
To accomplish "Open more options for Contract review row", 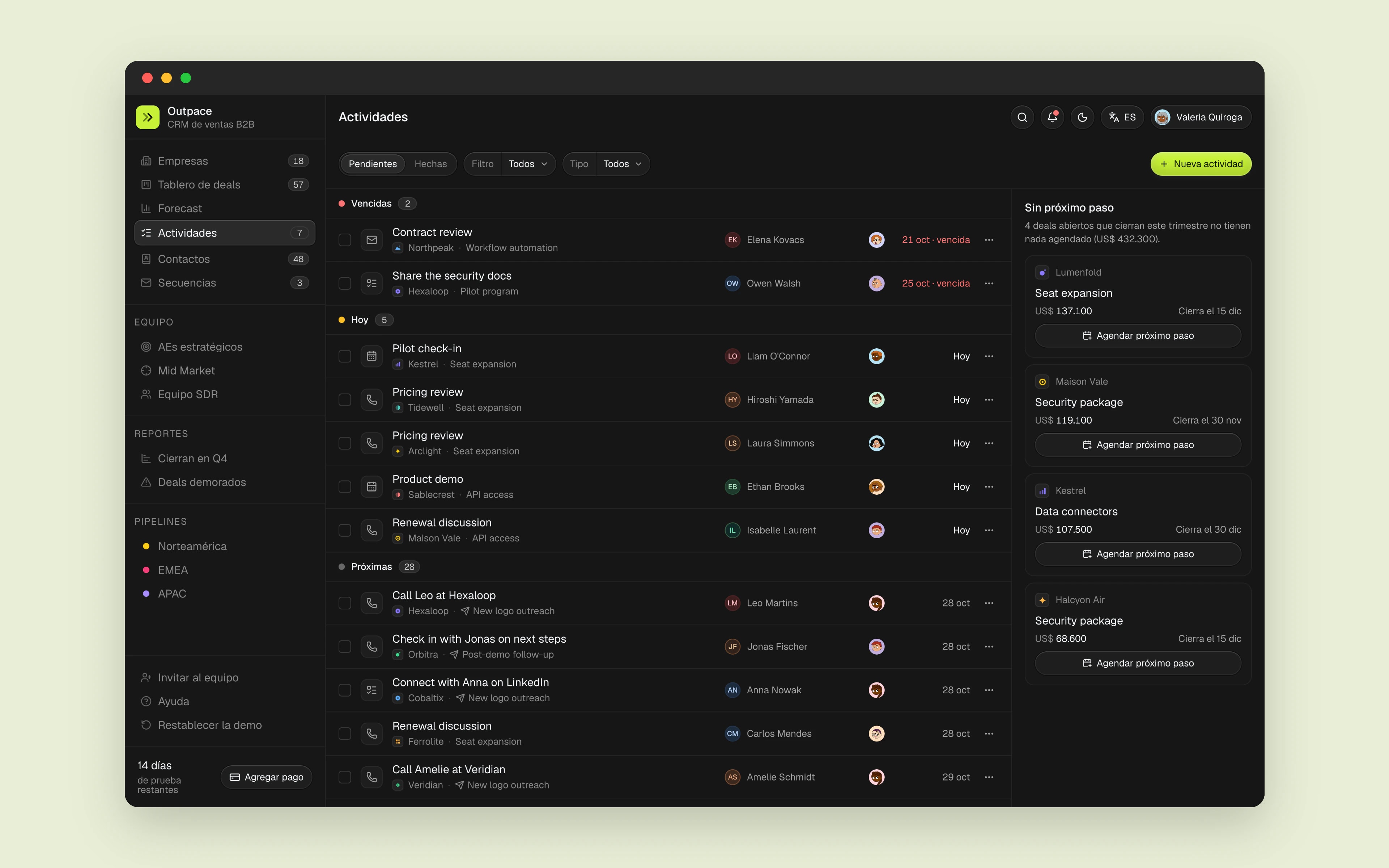I will click(988, 240).
